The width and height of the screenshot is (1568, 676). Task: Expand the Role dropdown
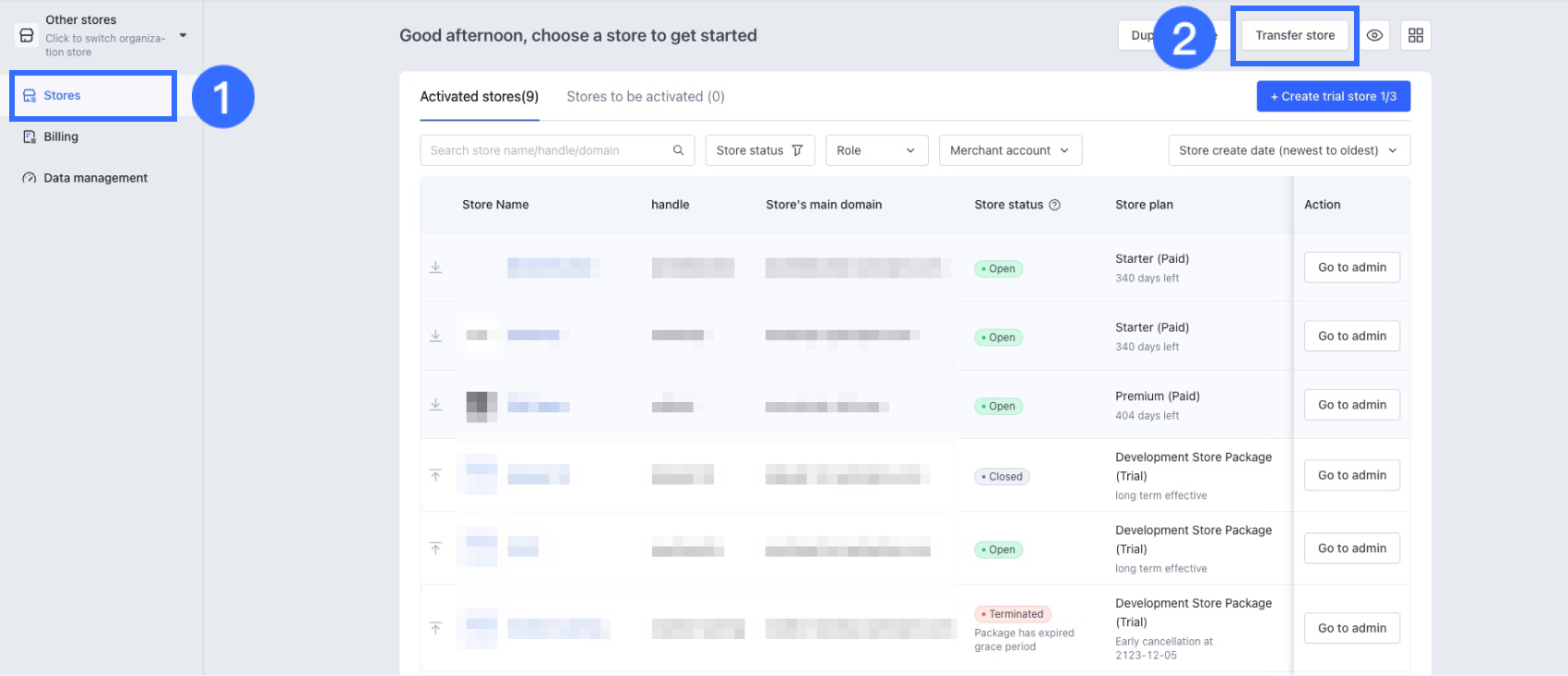tap(875, 150)
